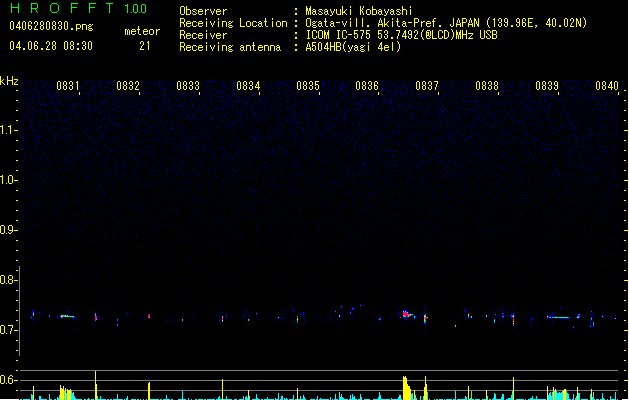
Task: Click the Receiver label
Action: tap(203, 35)
